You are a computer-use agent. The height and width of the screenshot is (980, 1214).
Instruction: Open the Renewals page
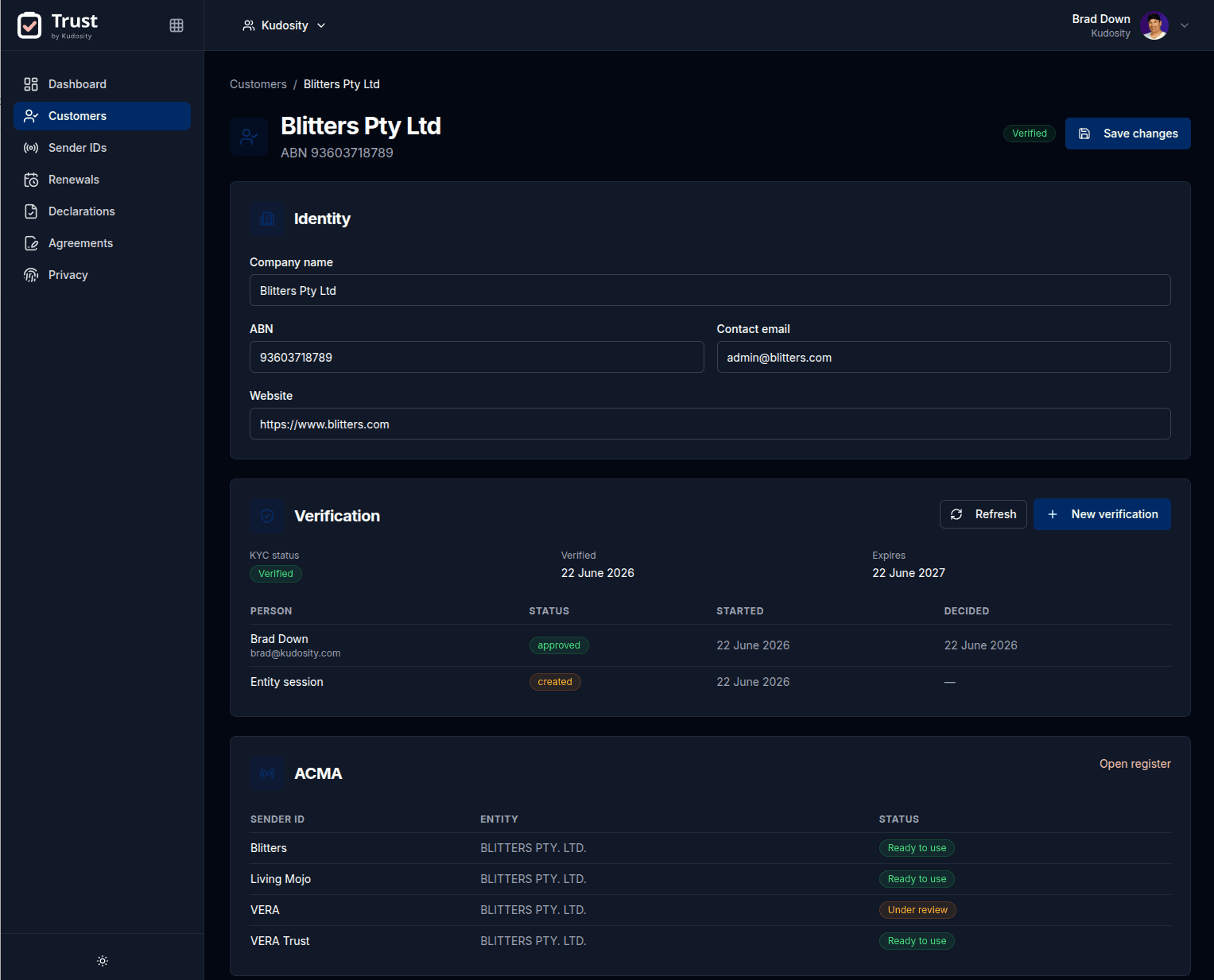coord(103,180)
